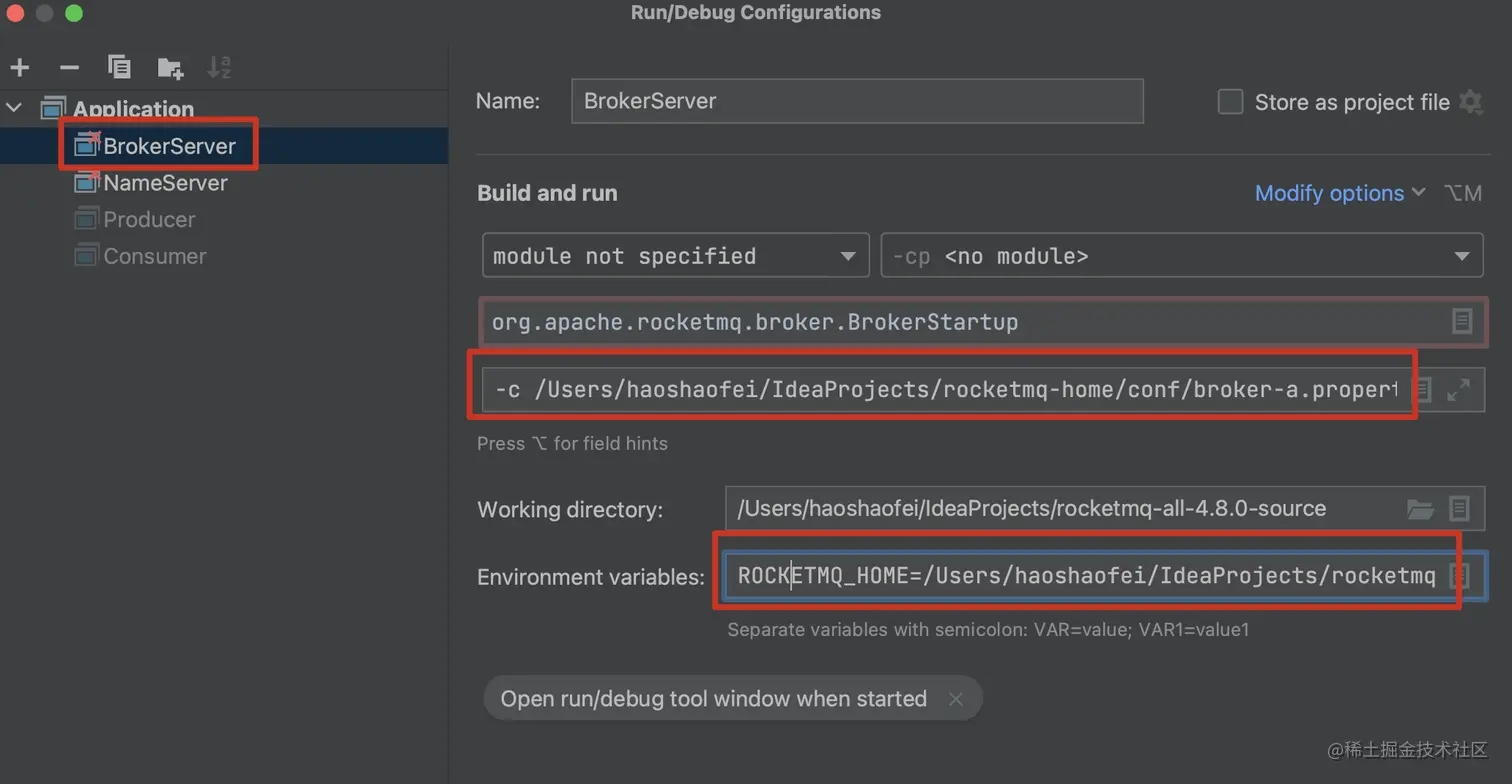The height and width of the screenshot is (784, 1512).
Task: Collapse the Application tree node
Action: [x=15, y=108]
